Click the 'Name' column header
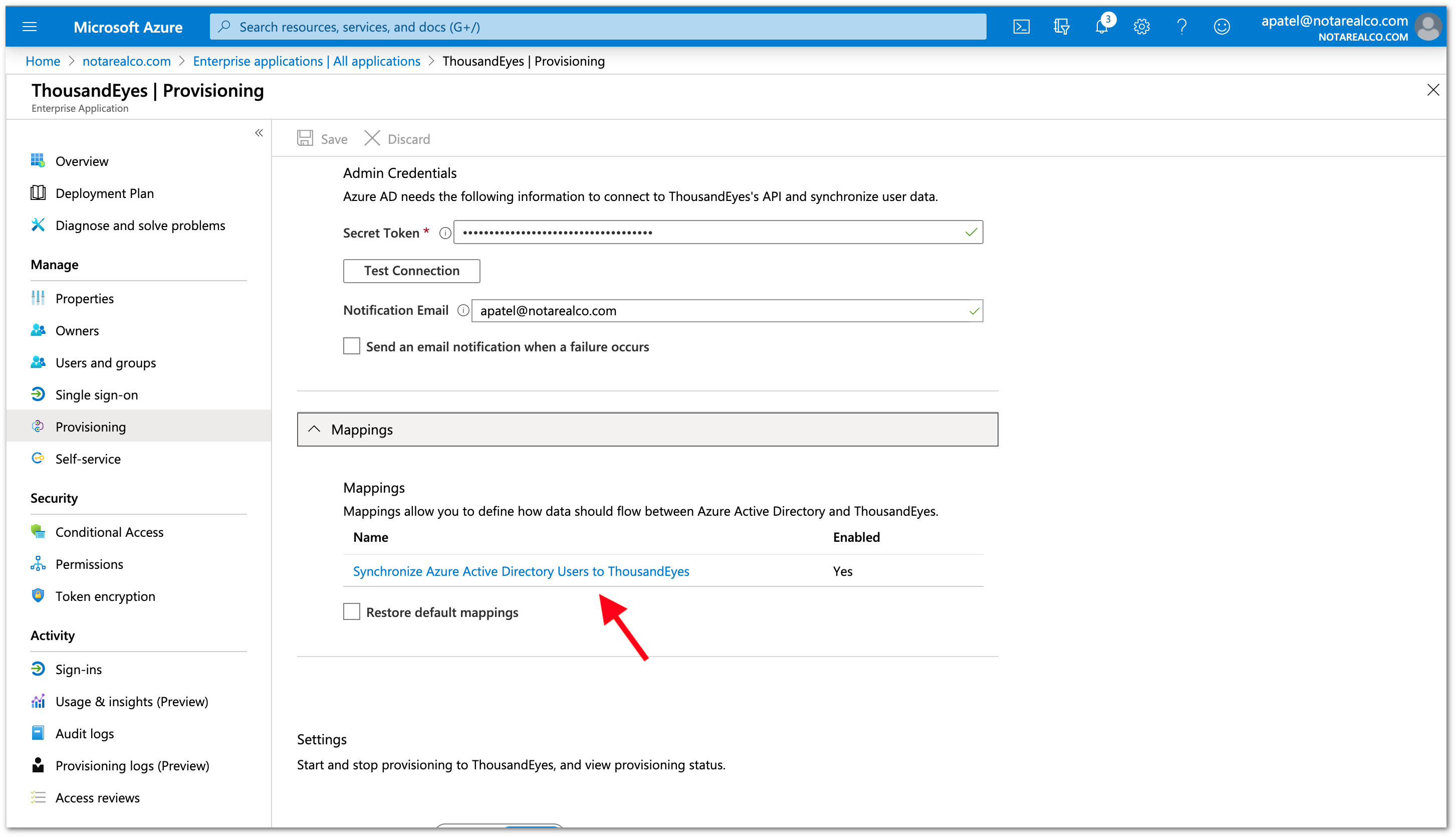The height and width of the screenshot is (837, 1456). pos(371,537)
